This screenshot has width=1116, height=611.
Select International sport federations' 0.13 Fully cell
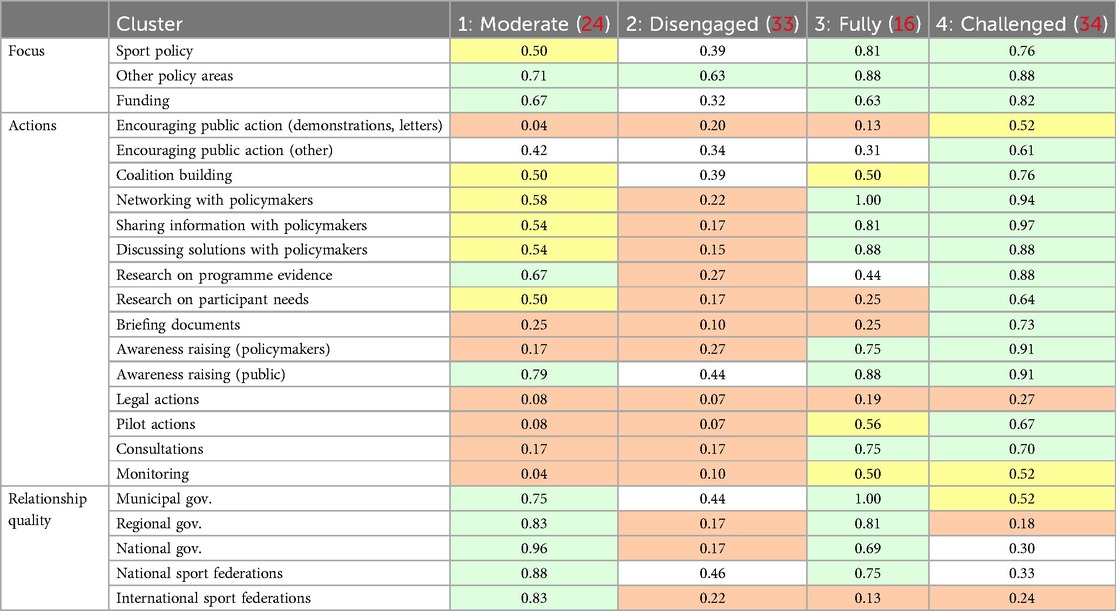[x=868, y=598]
